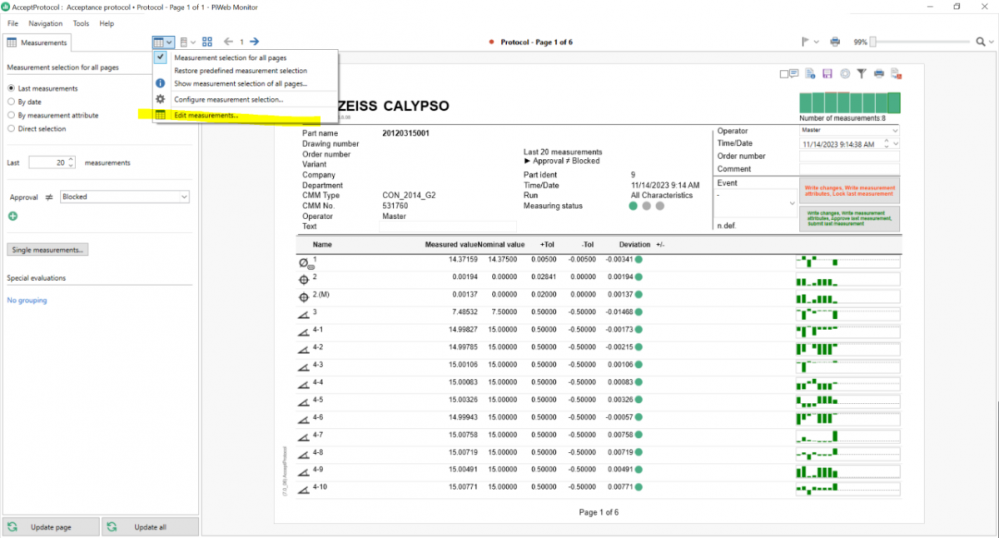
Task: Click the previous page arrow
Action: [228, 42]
